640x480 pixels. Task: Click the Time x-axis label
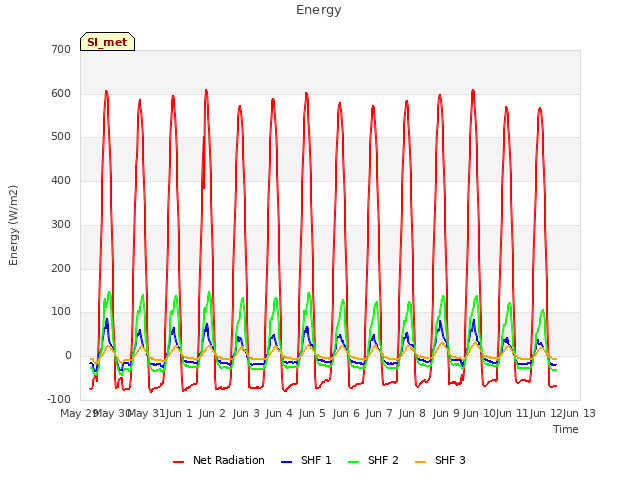(566, 429)
